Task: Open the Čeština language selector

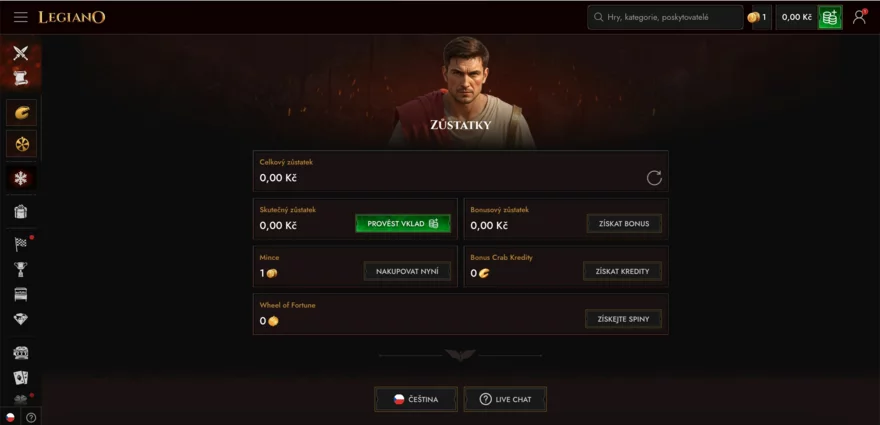Action: (x=416, y=399)
